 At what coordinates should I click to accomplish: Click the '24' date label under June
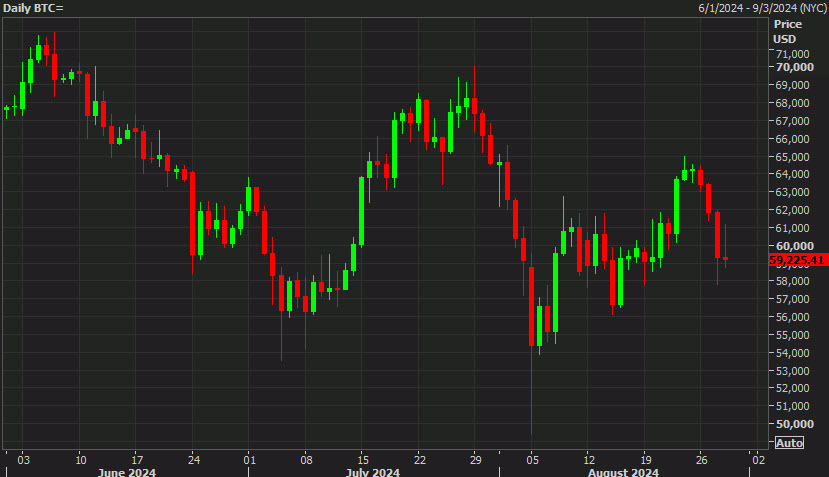pos(194,460)
